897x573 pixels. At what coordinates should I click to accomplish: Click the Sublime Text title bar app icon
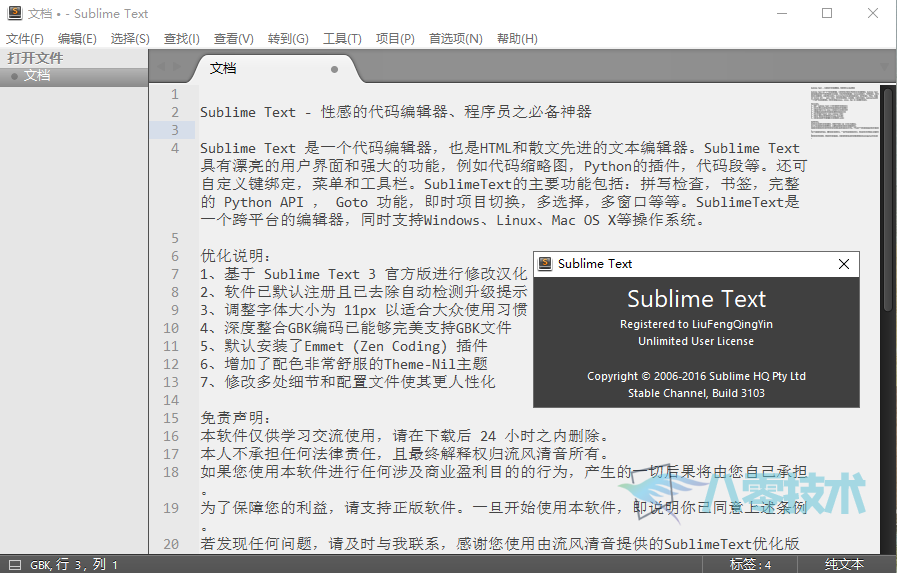[15, 13]
